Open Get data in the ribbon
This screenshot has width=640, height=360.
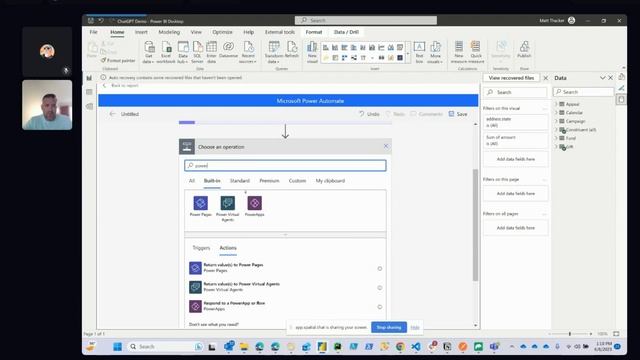tap(149, 52)
